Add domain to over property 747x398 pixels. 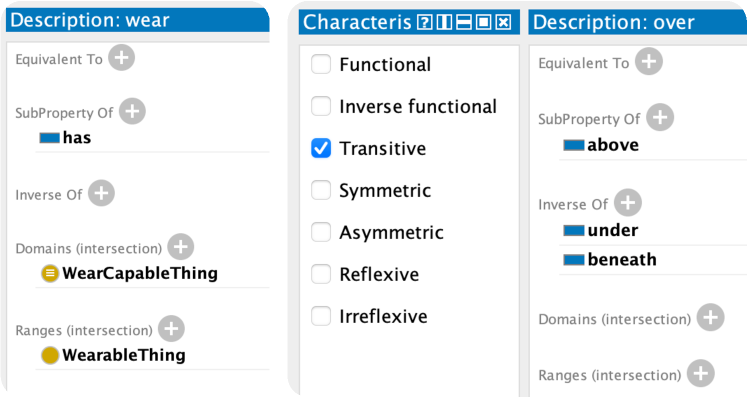pos(710,317)
